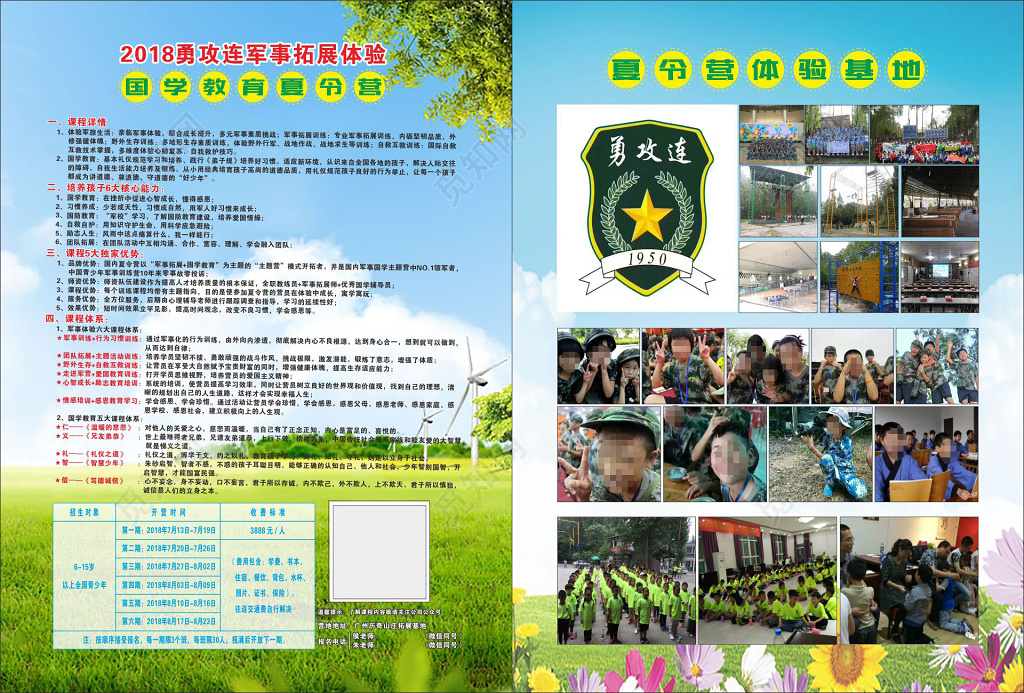The image size is (1024, 693).
Task: Click the row "第四期：2018年8月03日-8月09日"
Action: 168,585
